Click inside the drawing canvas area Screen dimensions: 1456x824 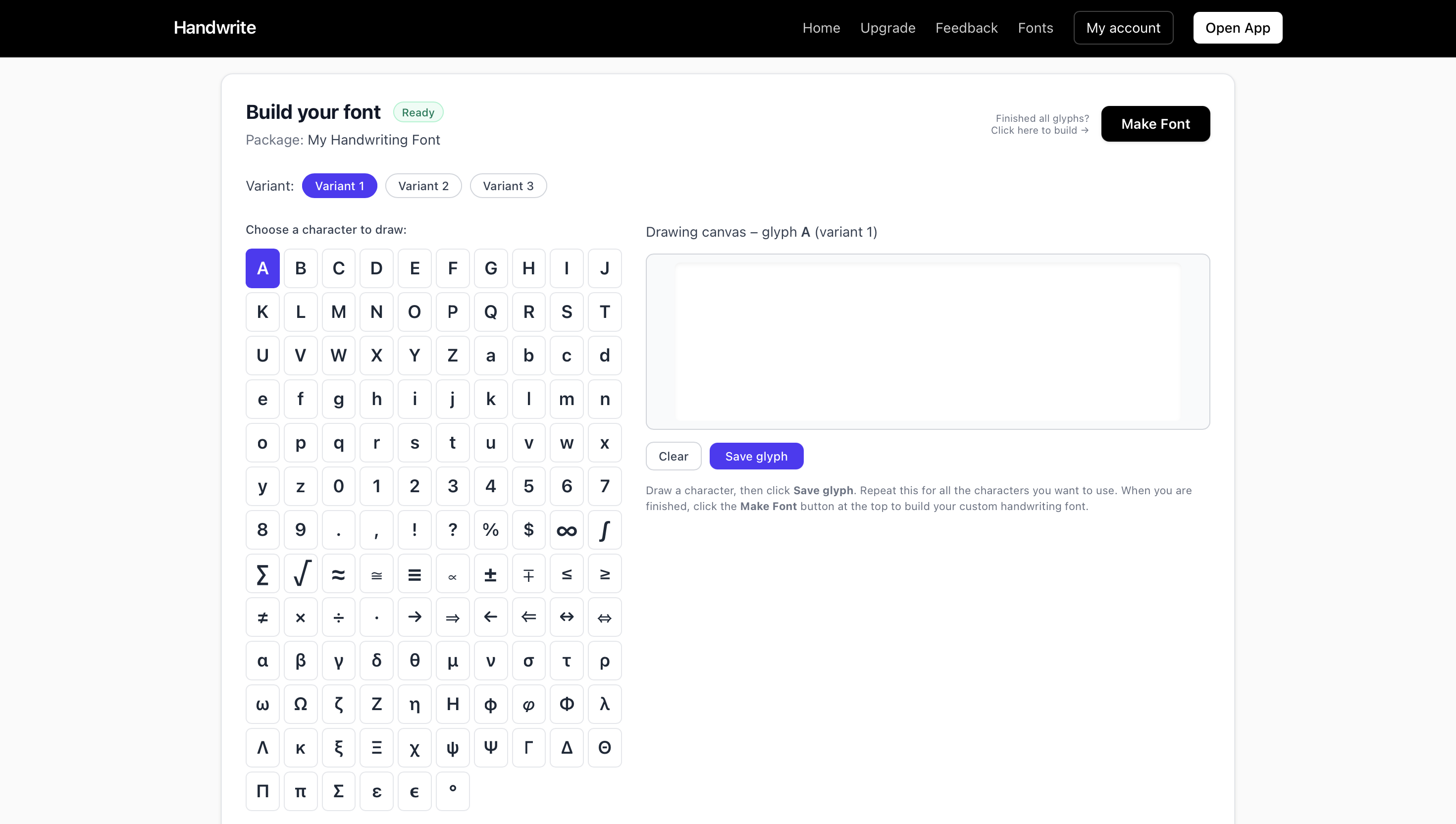click(x=928, y=342)
